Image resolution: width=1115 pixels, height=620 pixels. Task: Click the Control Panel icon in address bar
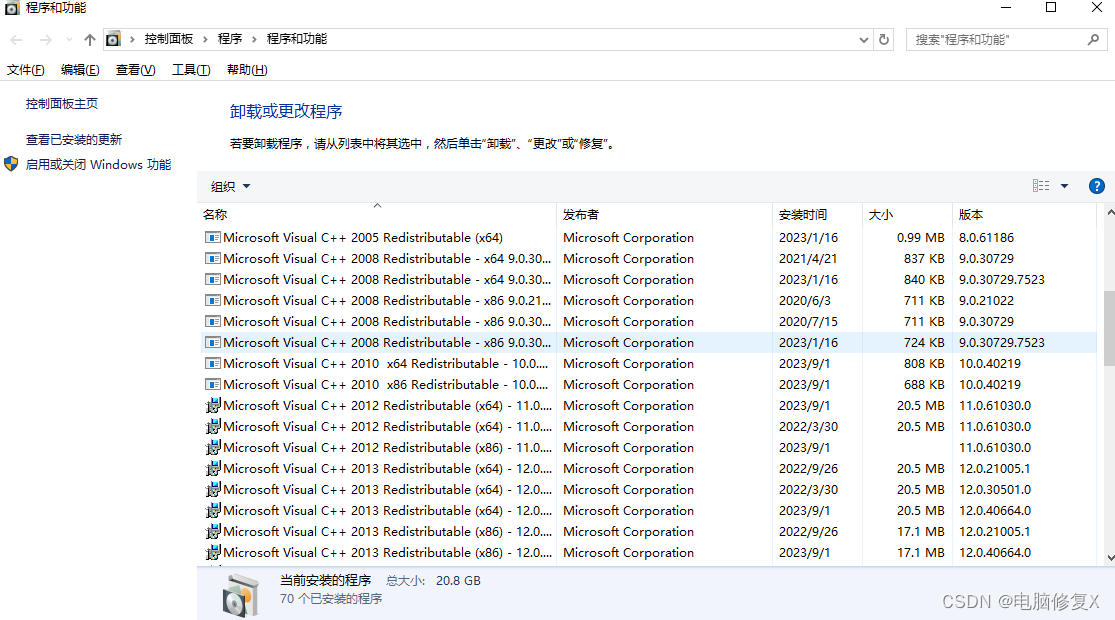[x=113, y=40]
